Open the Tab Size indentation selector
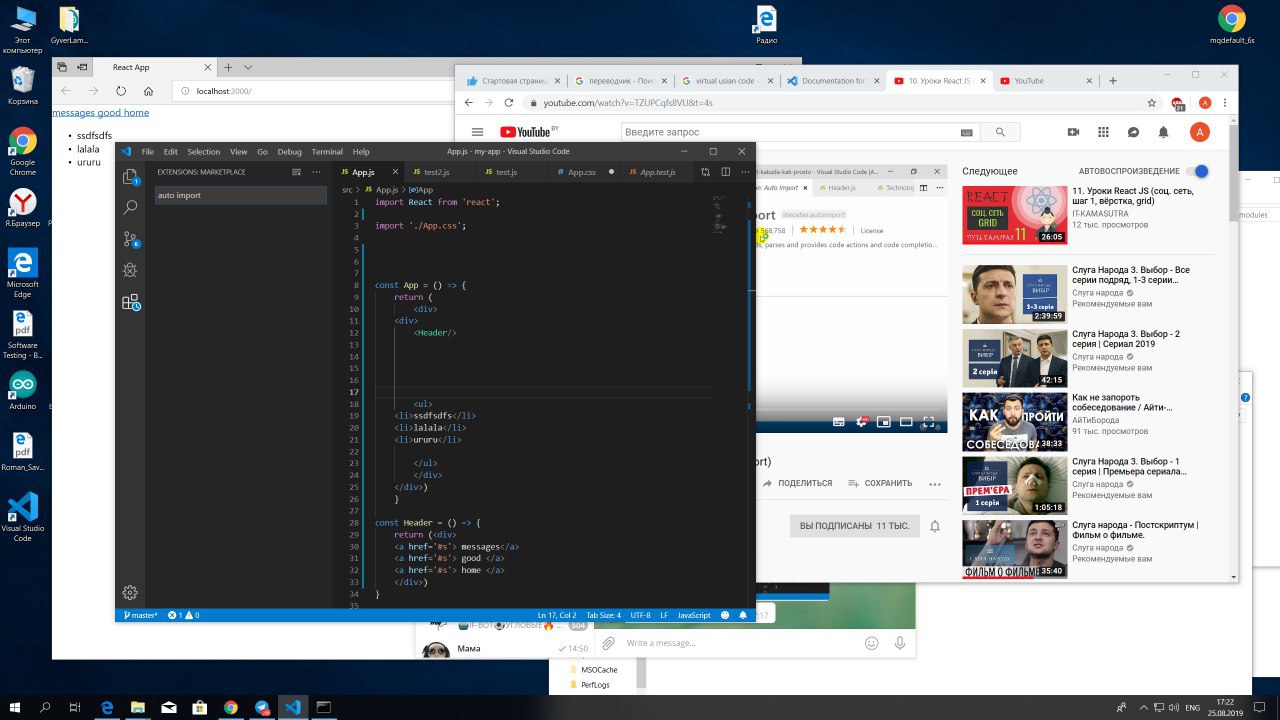The image size is (1280, 720). coord(603,615)
